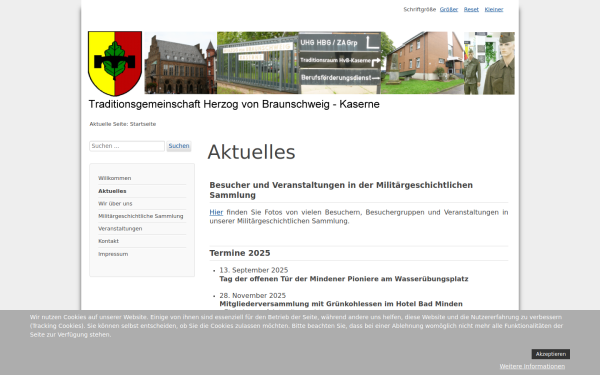600x375 pixels.
Task: Click the Aktuelle Seite: Startseite breadcrumb
Action: [x=122, y=124]
